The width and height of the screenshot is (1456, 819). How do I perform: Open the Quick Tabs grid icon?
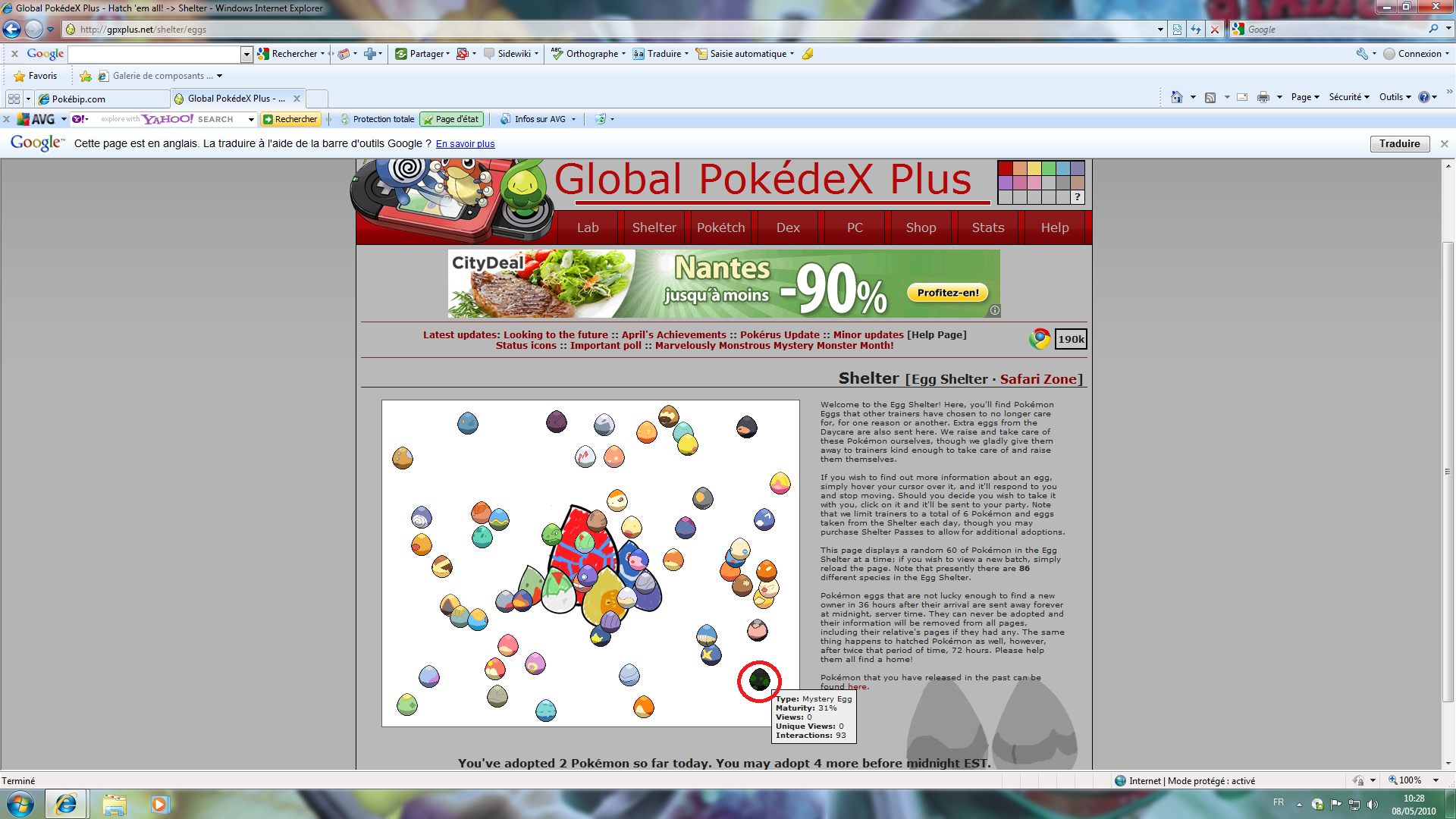click(x=14, y=99)
